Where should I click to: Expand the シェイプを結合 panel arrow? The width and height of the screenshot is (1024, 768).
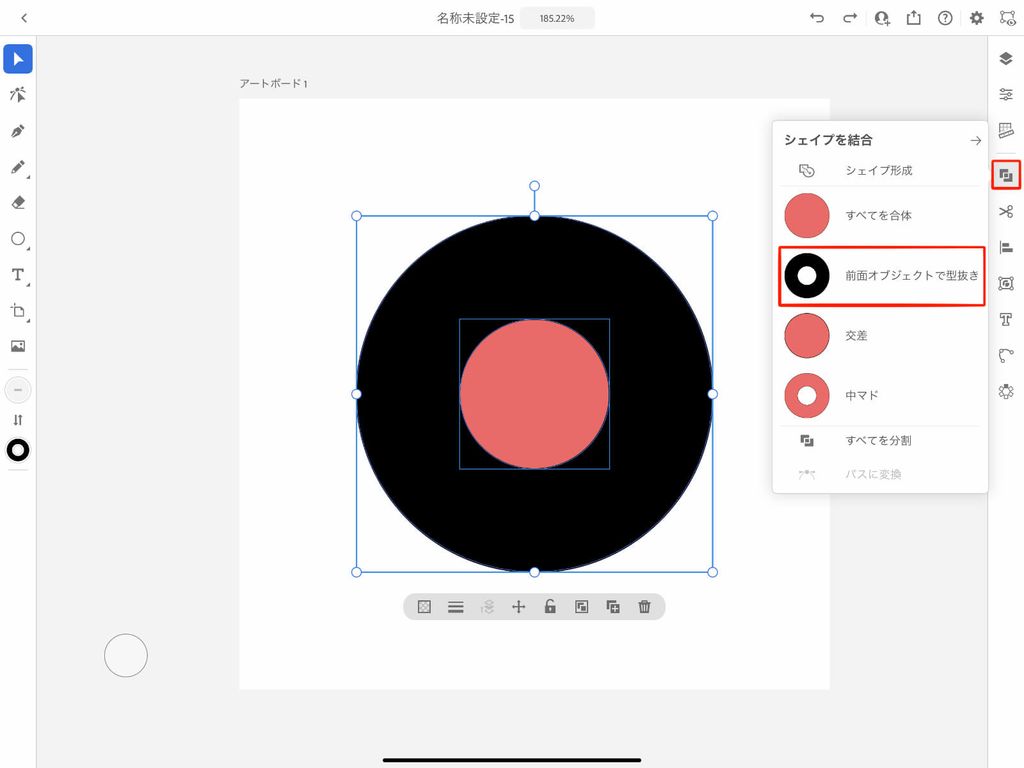pos(975,140)
